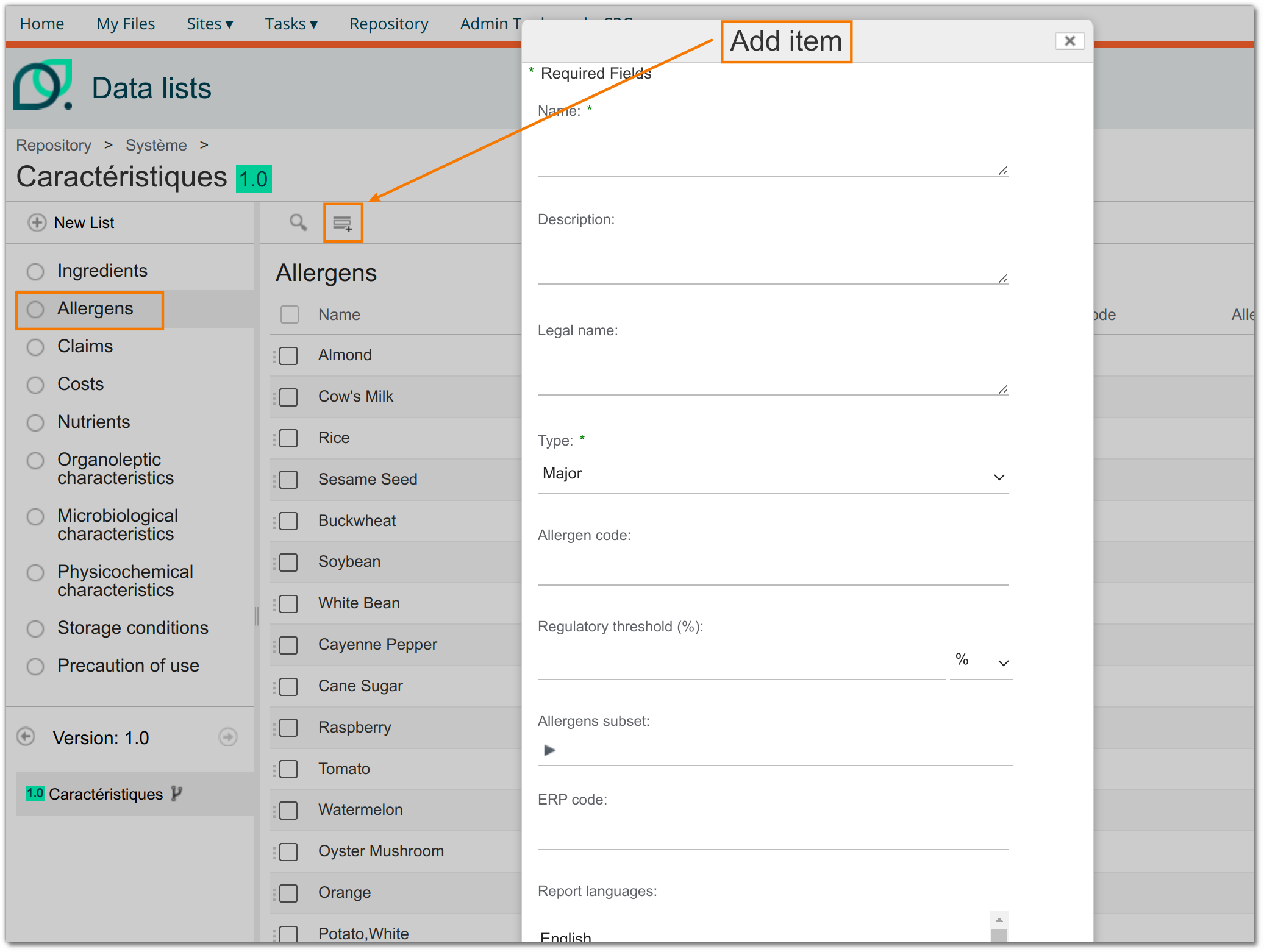Click the beCPG logo icon
The height and width of the screenshot is (952, 1264).
coord(43,85)
